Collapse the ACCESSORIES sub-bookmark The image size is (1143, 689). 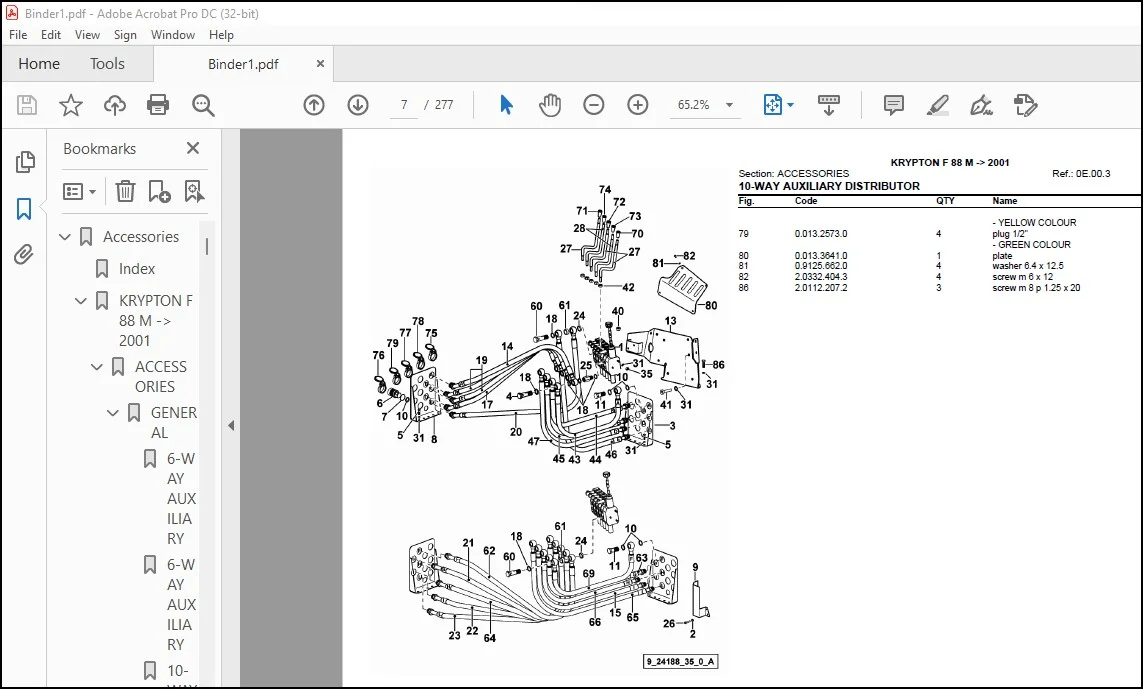click(x=97, y=367)
